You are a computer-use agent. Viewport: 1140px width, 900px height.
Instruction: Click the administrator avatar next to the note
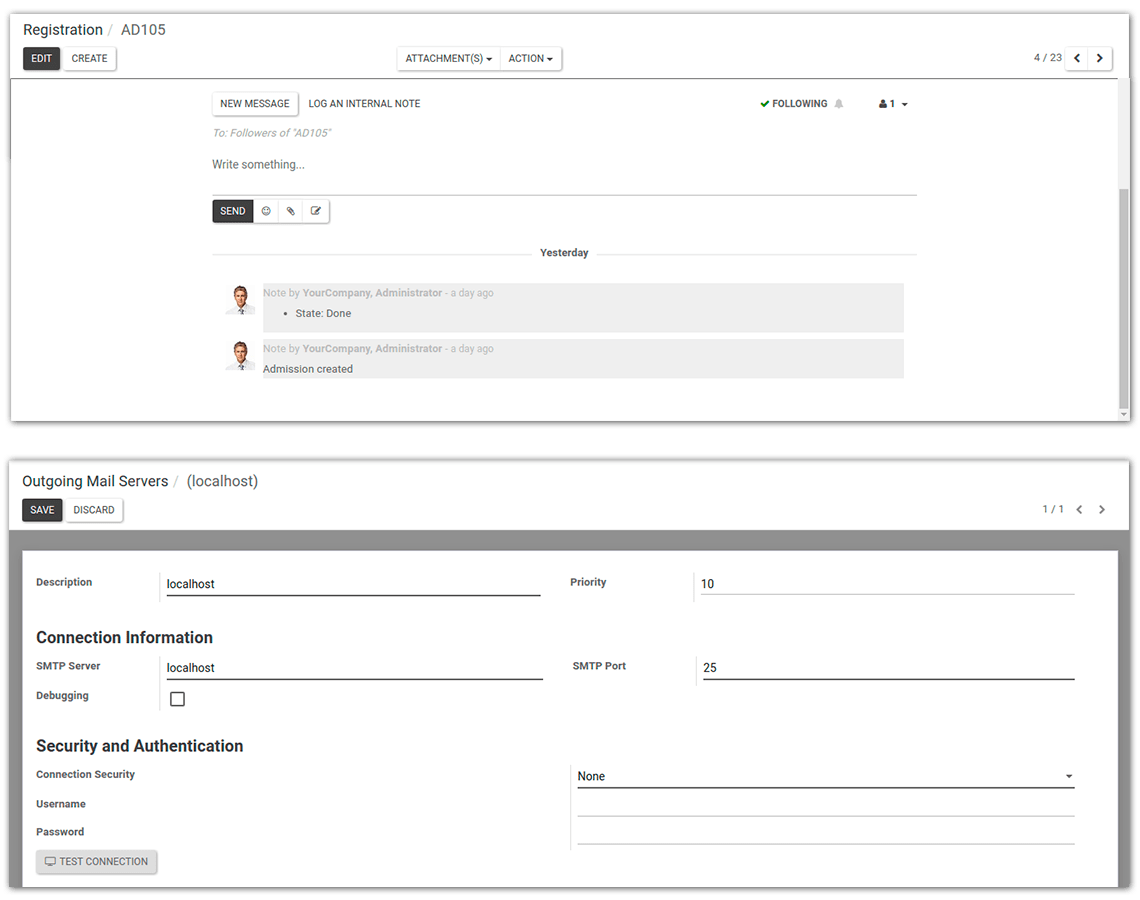coord(240,299)
